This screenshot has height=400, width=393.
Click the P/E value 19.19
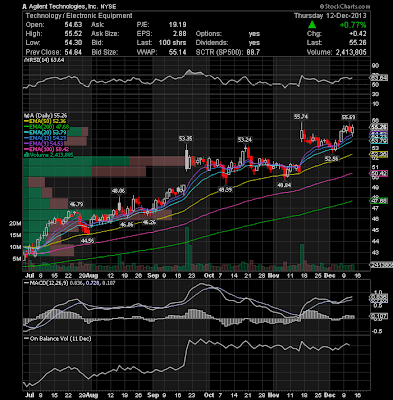pyautogui.click(x=177, y=25)
